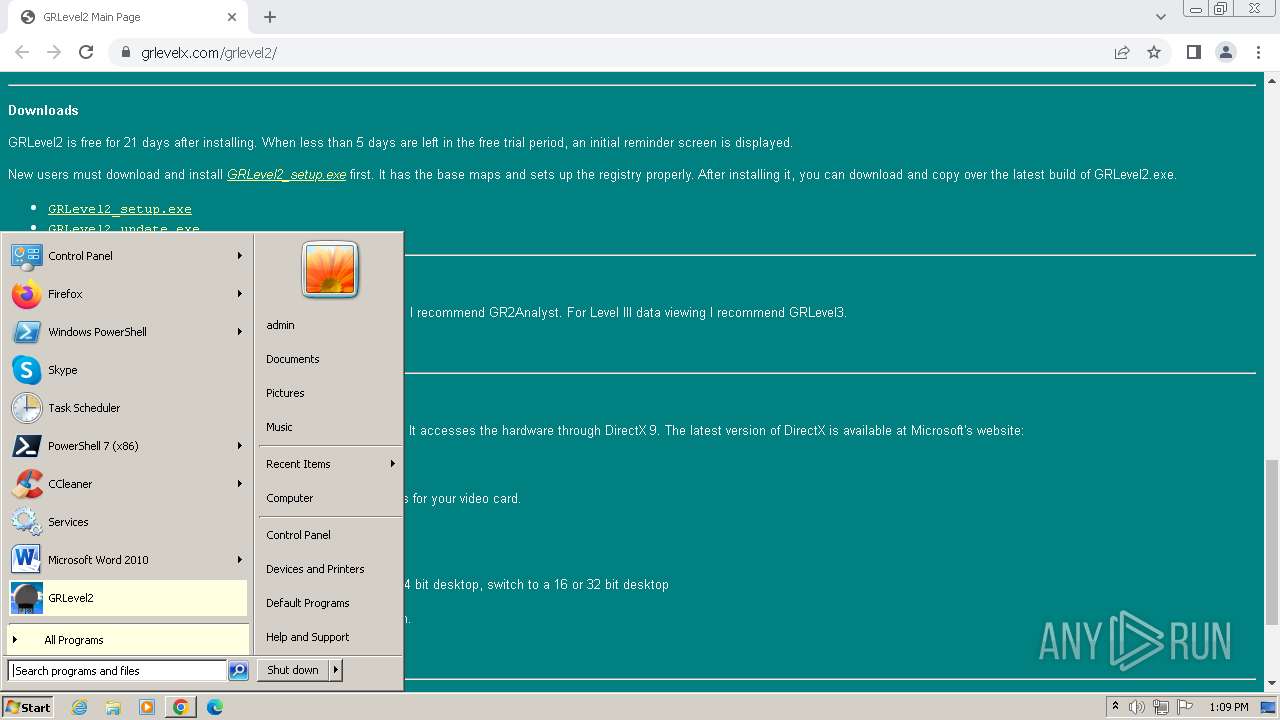Launch Skype from Start menu
This screenshot has width=1280, height=720.
tap(27, 370)
